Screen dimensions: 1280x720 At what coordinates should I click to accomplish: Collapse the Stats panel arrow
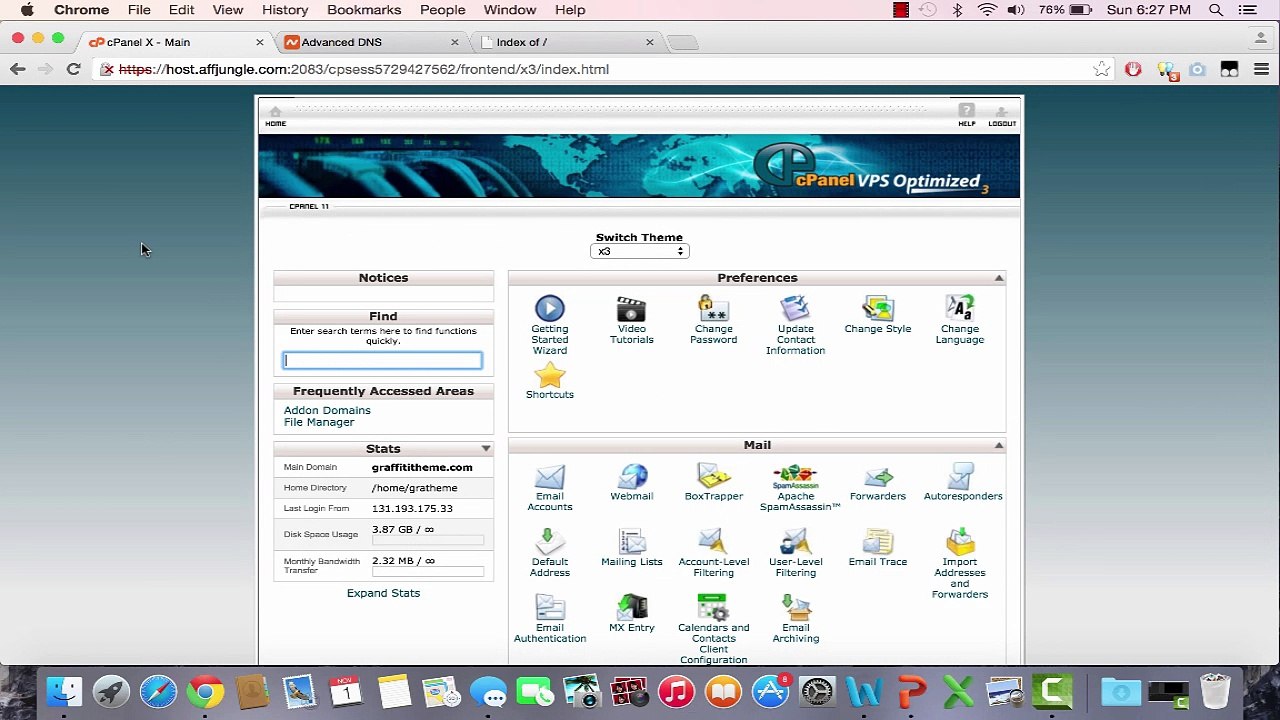[x=486, y=449]
